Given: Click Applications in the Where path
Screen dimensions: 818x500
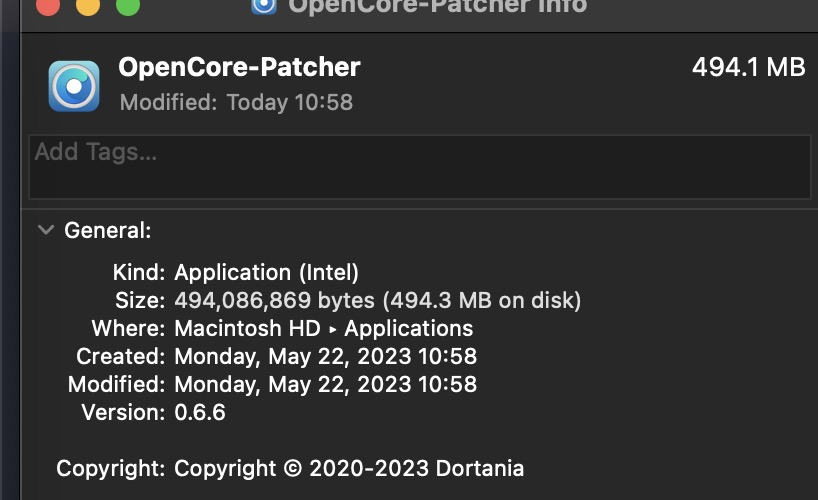Looking at the screenshot, I should coord(408,328).
